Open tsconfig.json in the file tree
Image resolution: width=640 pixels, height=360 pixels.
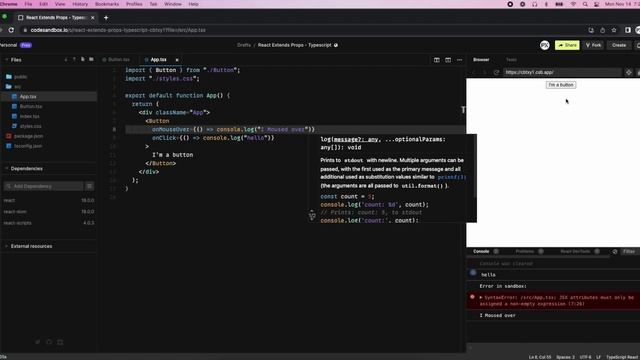point(28,146)
